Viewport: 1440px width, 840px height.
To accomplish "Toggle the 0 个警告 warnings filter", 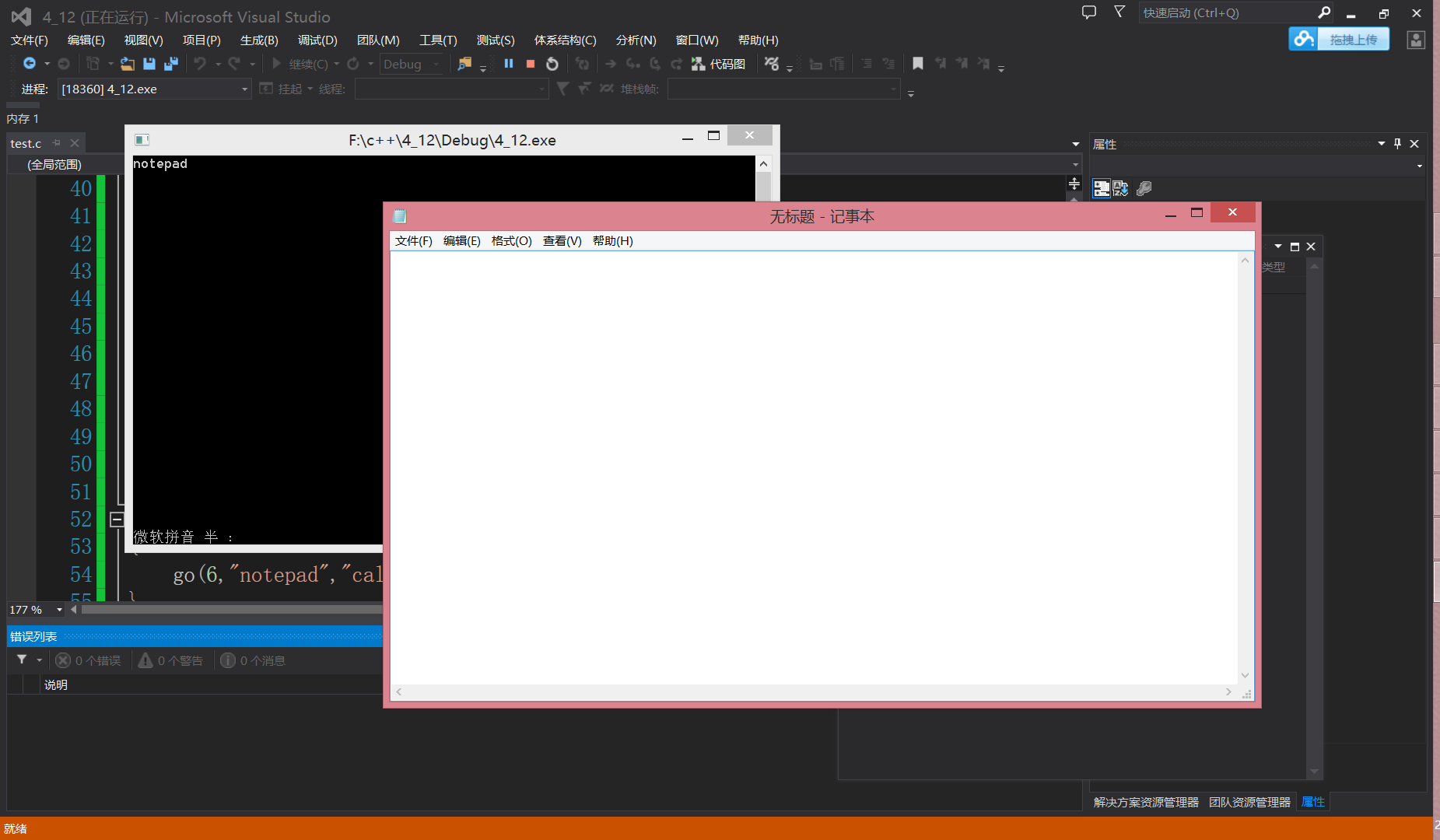I will pyautogui.click(x=171, y=660).
